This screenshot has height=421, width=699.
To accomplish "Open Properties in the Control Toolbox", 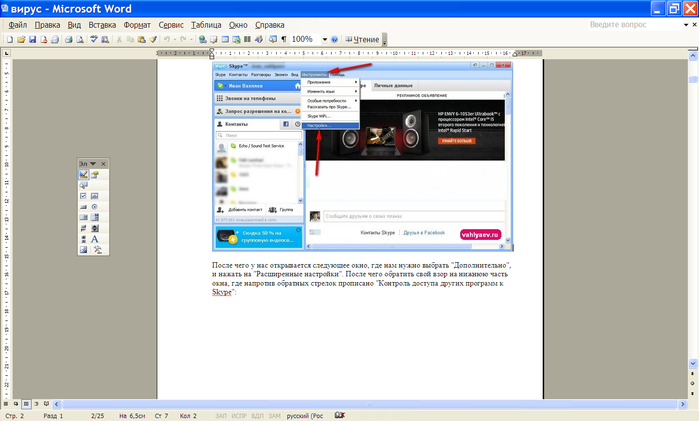I will pos(95,175).
